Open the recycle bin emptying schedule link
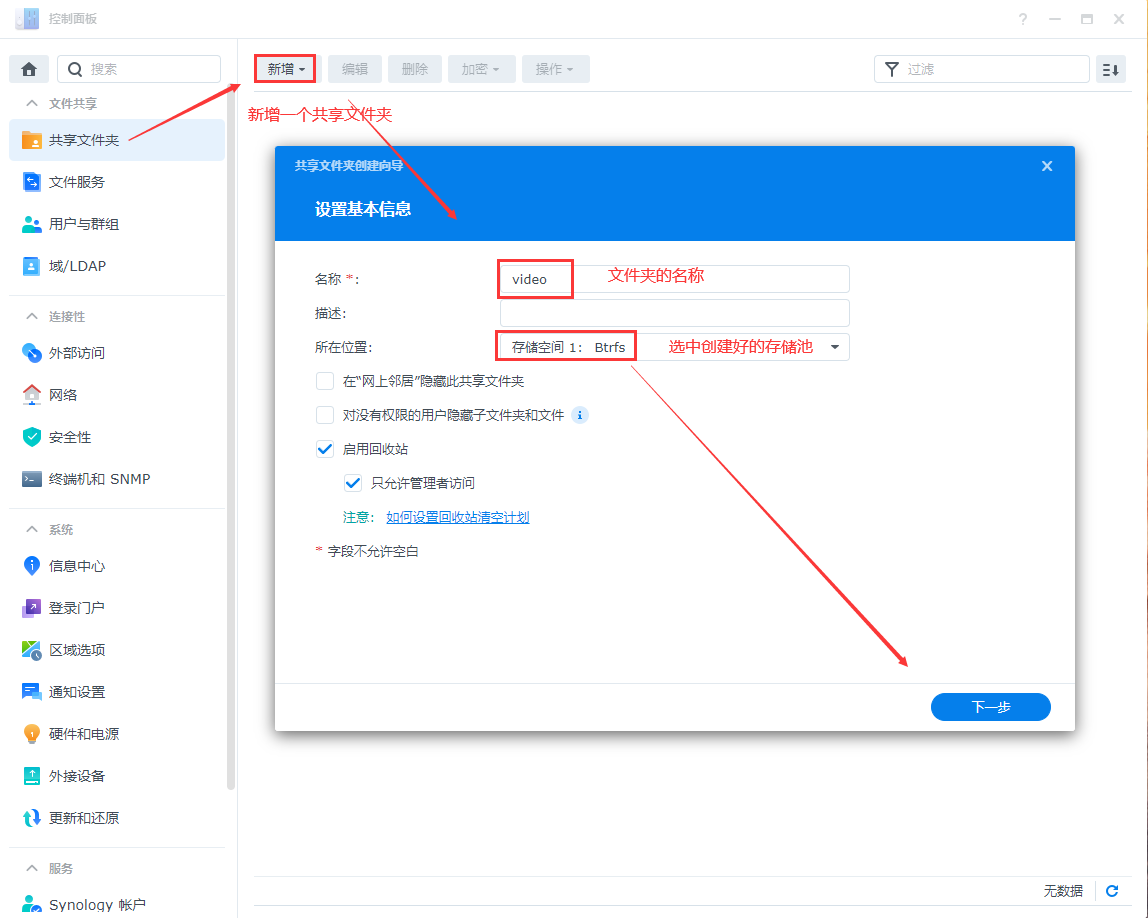 (457, 517)
